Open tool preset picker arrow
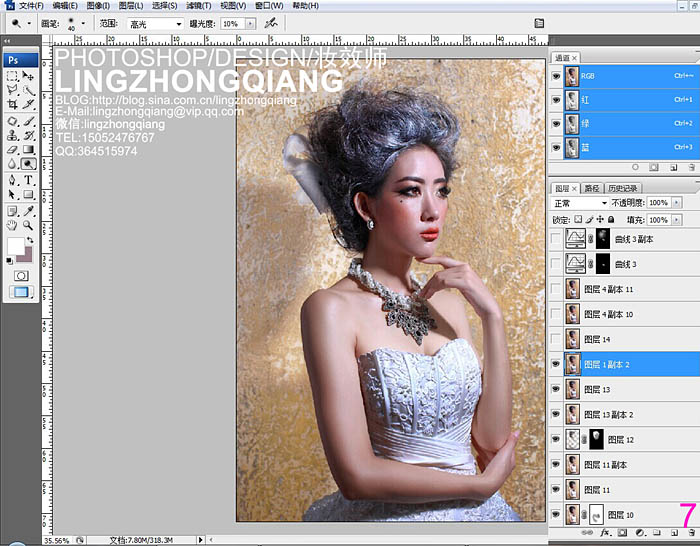Screen dimensions: 700x546 pos(29,23)
